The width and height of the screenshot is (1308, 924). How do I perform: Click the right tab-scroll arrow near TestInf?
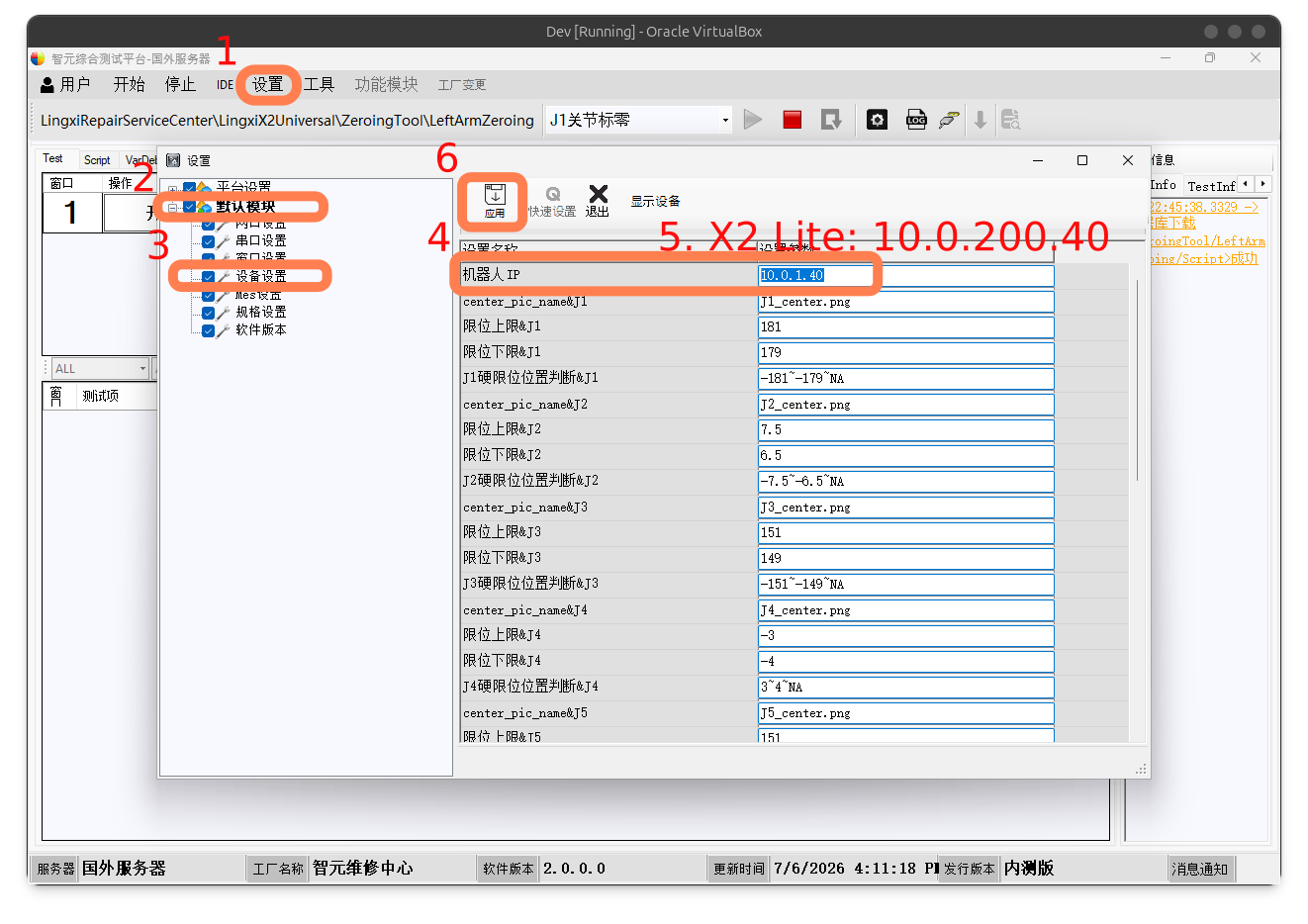[x=1262, y=184]
